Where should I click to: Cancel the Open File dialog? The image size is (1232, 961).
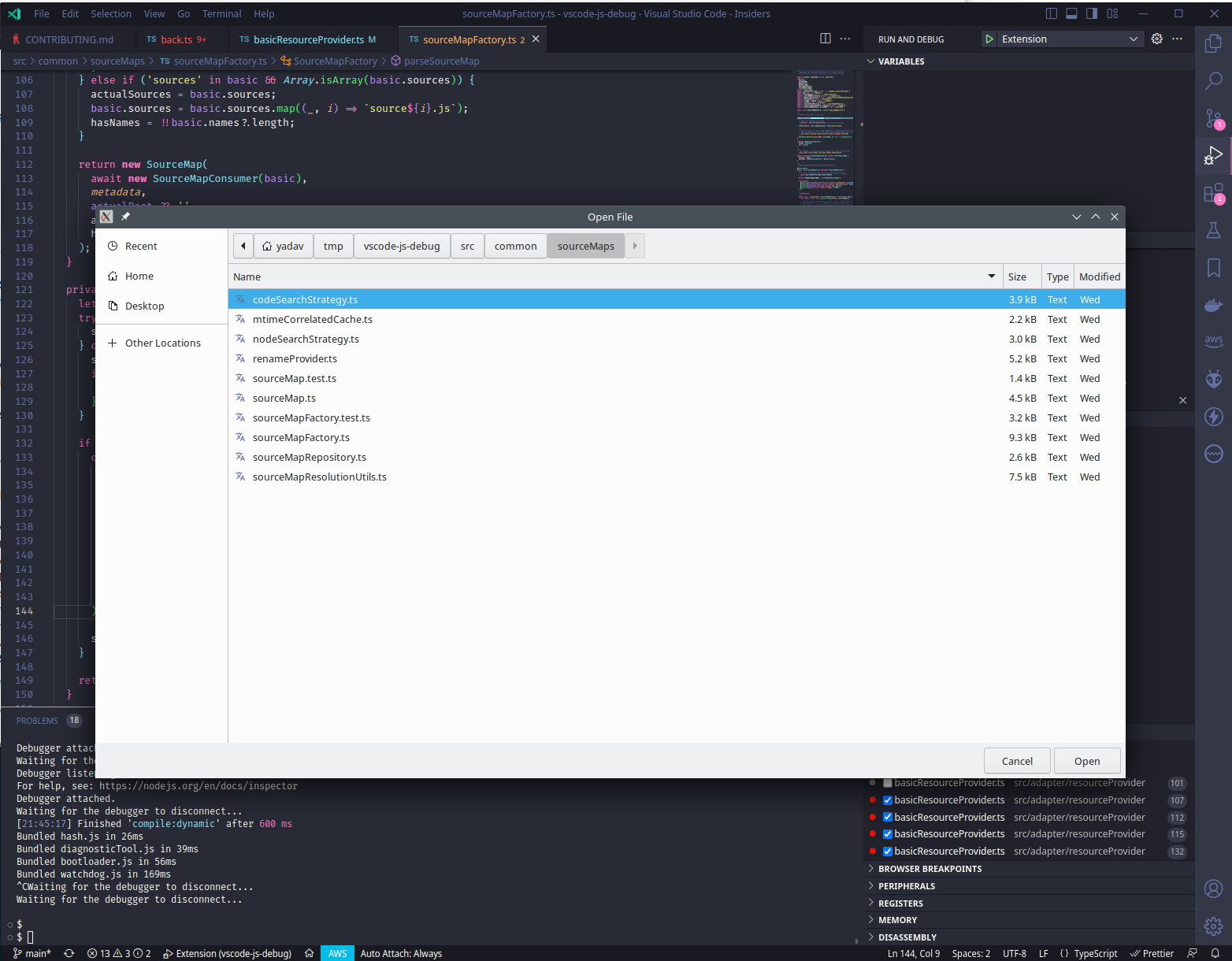(1016, 760)
